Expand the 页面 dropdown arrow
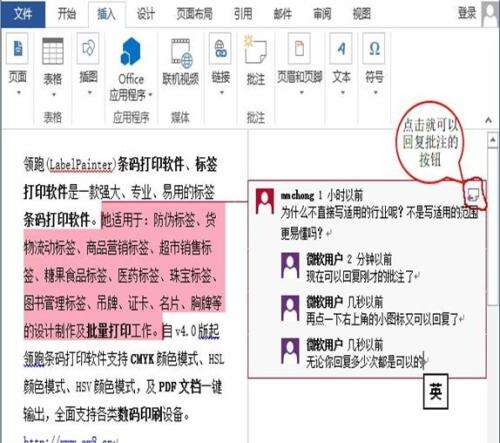 click(18, 92)
